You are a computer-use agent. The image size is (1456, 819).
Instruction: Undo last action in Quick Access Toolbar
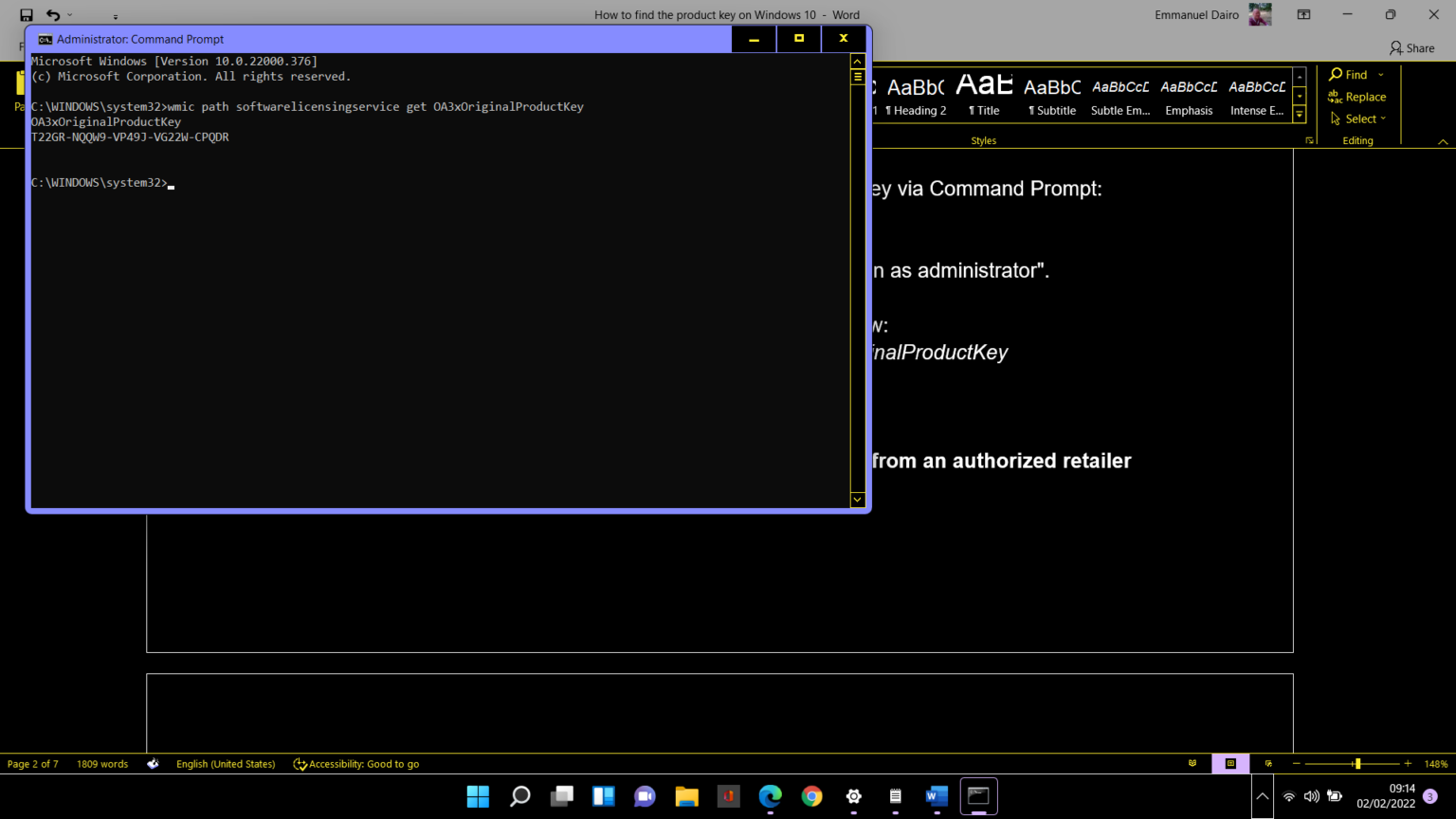click(53, 14)
